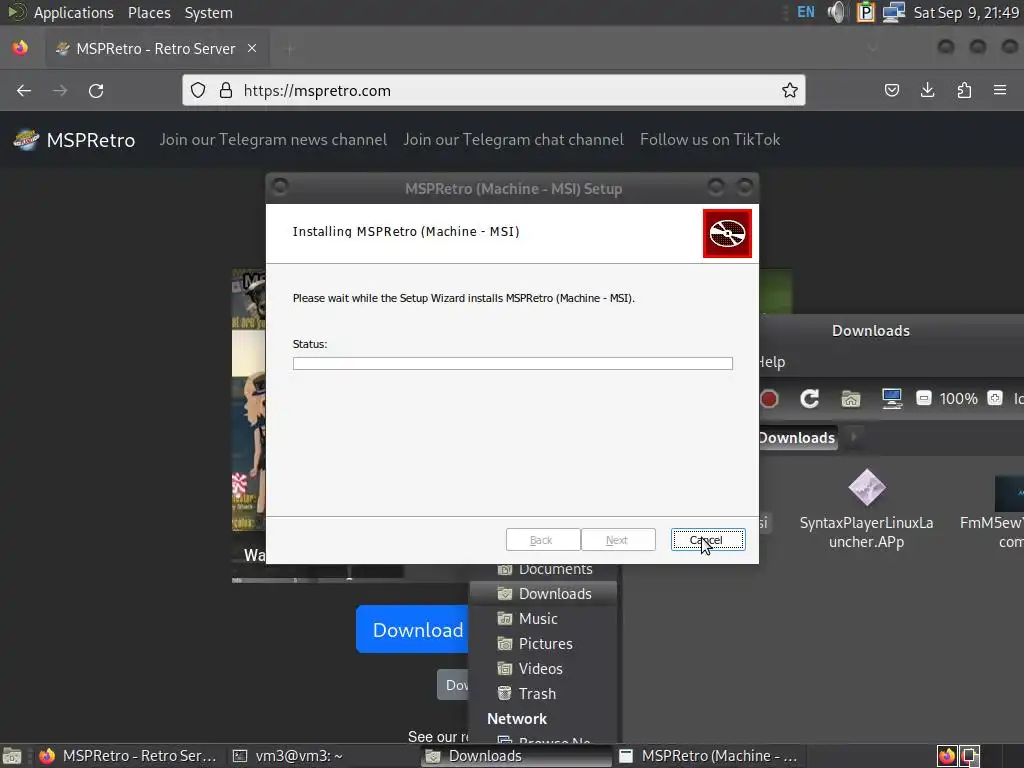Open the volume speaker control
This screenshot has height=768, width=1024.
point(837,12)
